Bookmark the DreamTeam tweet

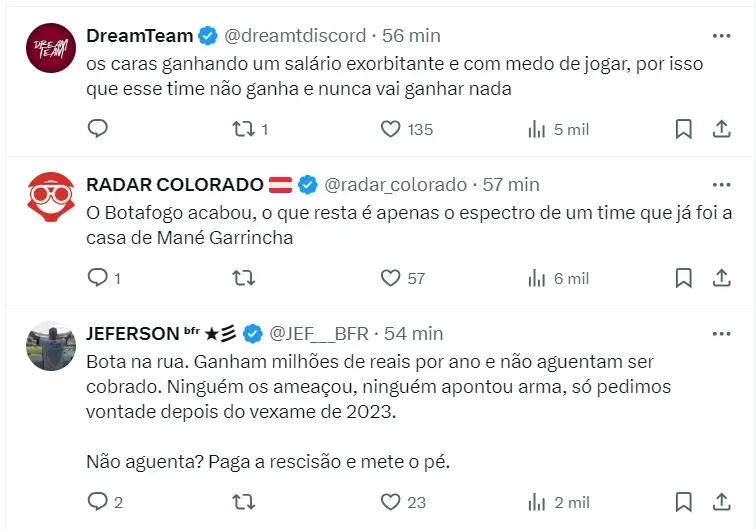coord(684,129)
